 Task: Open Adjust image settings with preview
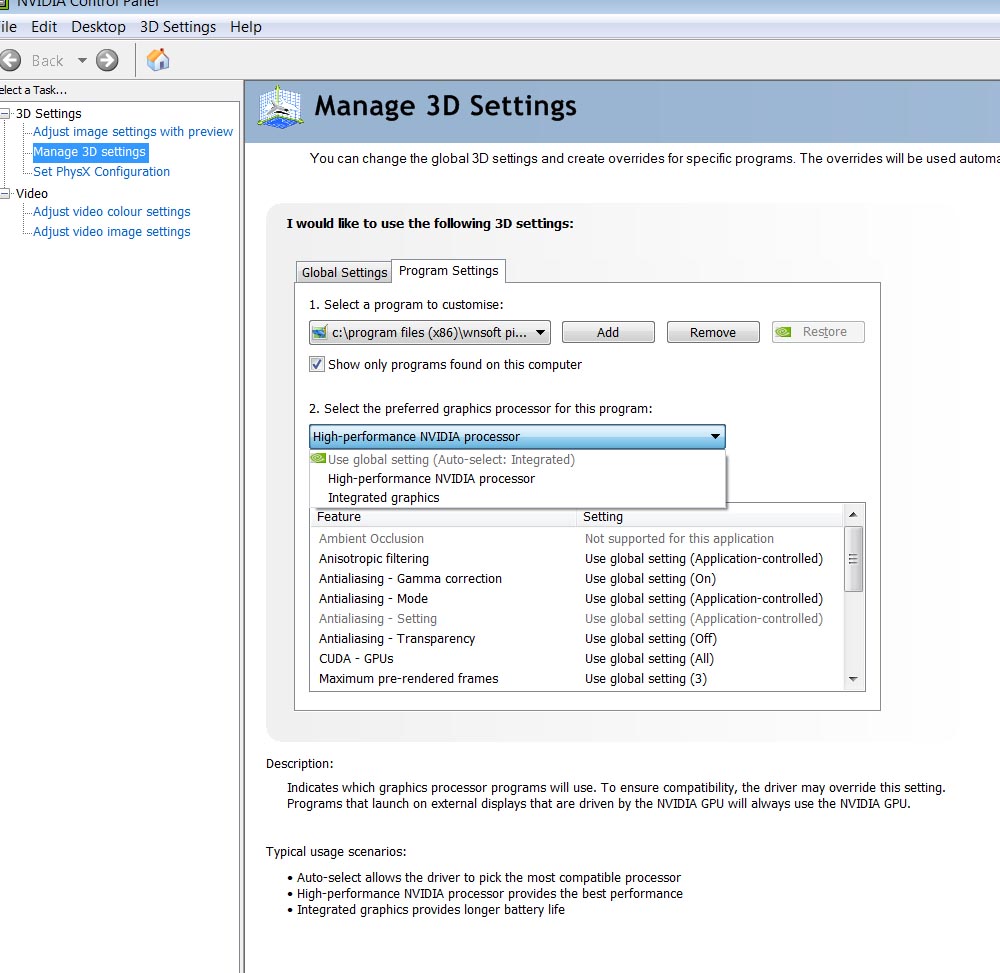click(133, 131)
